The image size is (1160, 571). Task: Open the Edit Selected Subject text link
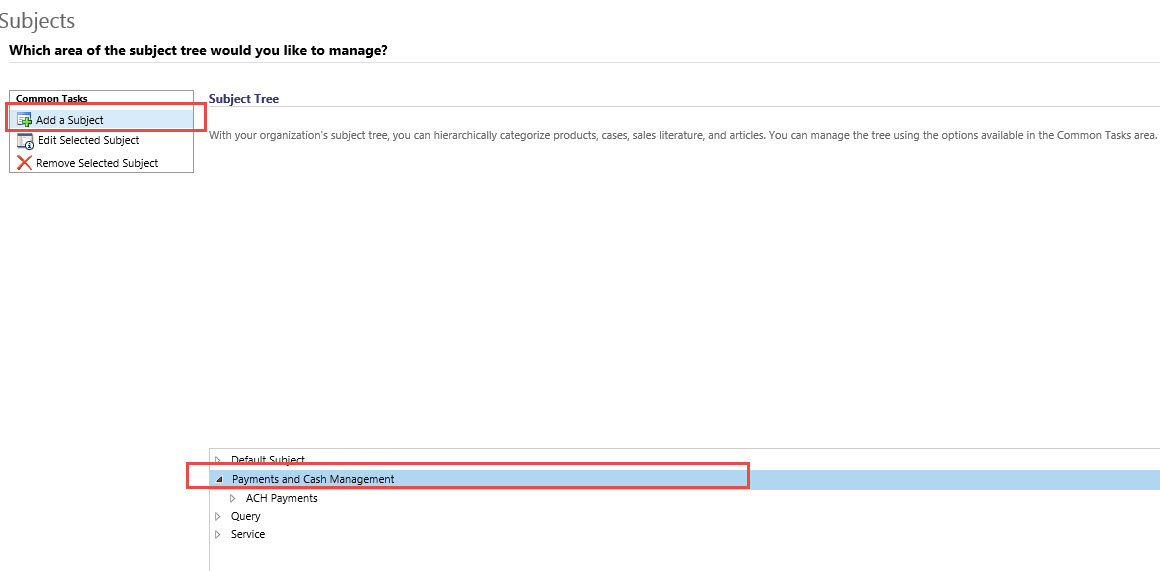click(x=88, y=141)
